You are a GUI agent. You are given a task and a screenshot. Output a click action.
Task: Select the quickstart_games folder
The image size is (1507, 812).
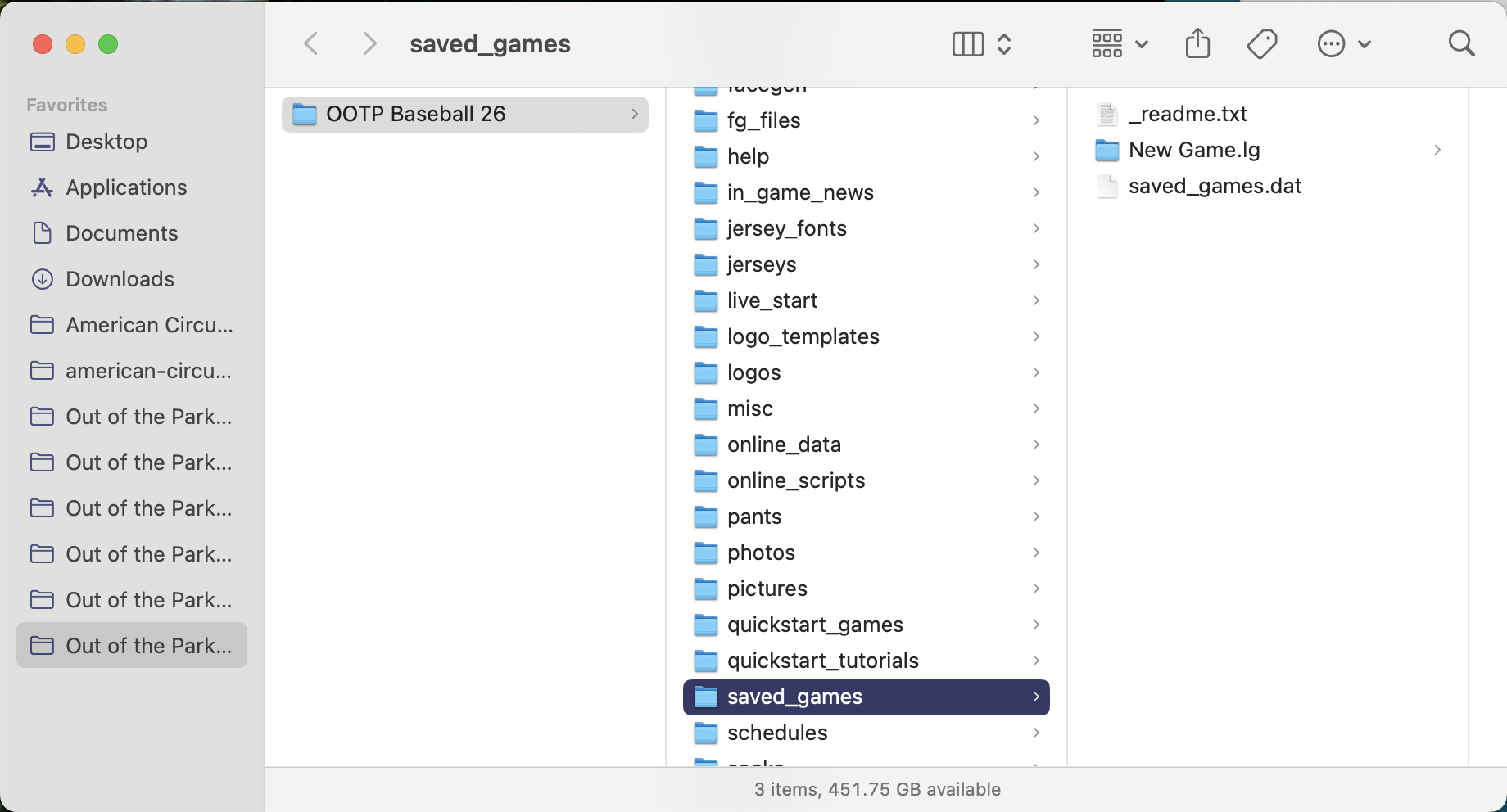click(867, 625)
